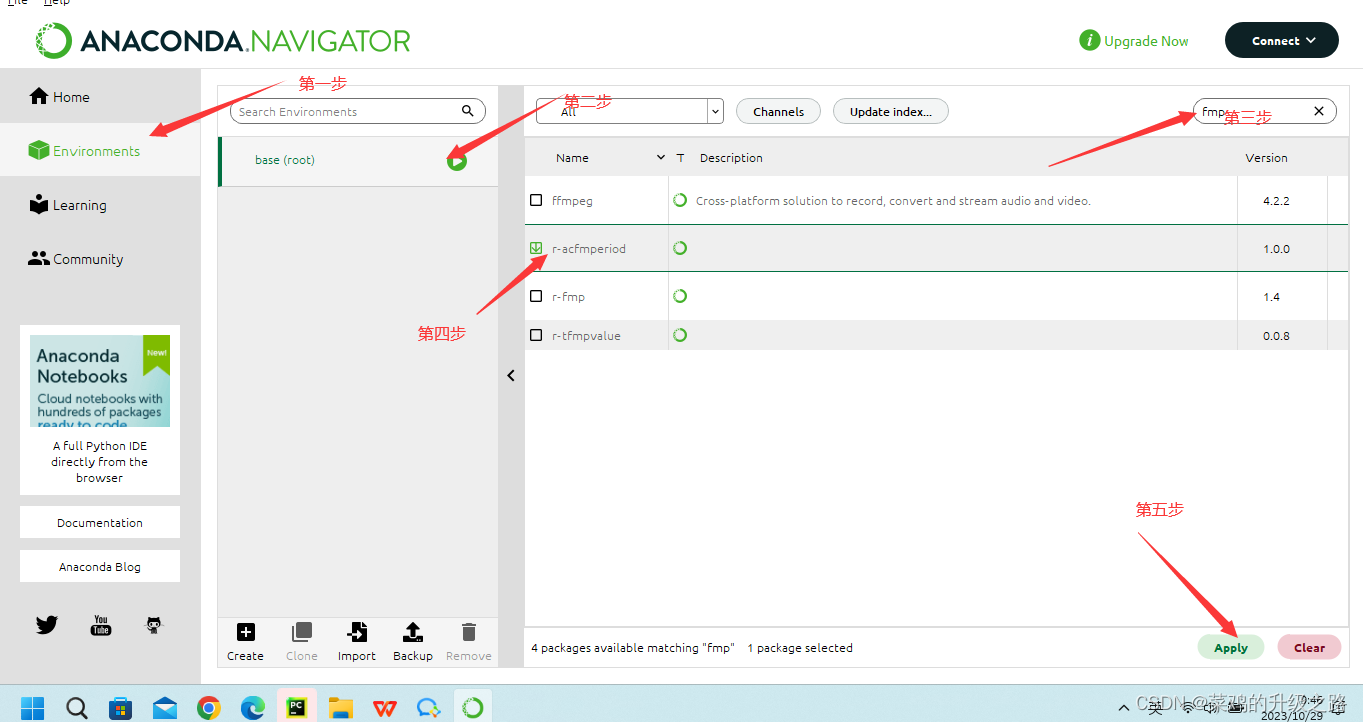Click the r-tfmpvalue version 0.0.8 cell

[x=1276, y=336]
